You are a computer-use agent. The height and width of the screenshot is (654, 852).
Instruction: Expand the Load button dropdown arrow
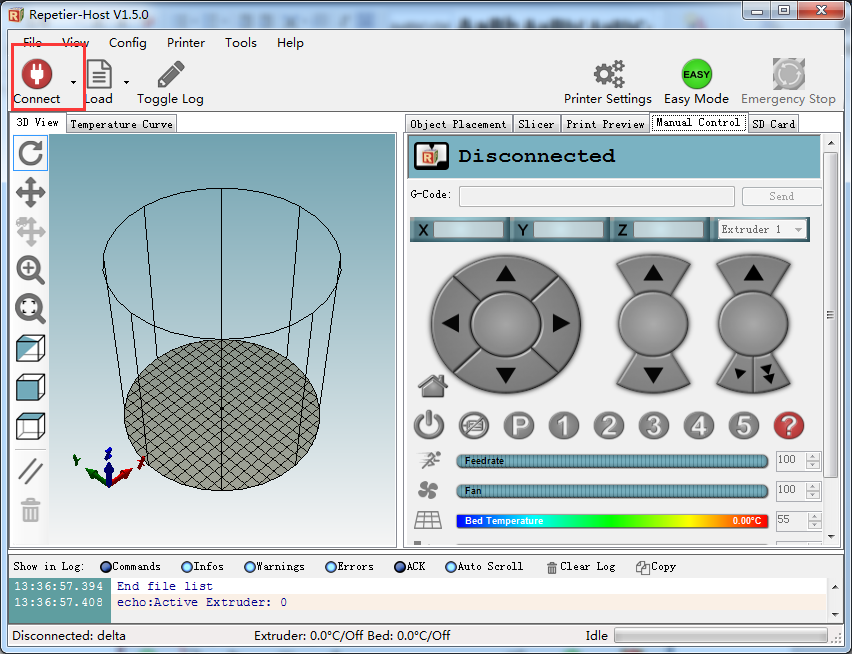coord(126,82)
